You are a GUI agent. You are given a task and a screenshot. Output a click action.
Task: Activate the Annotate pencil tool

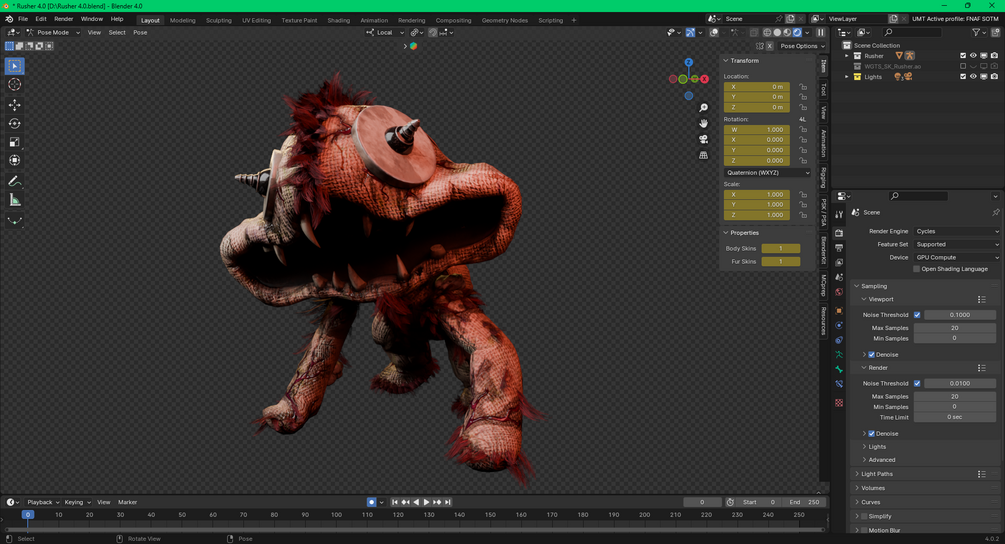pyautogui.click(x=15, y=181)
